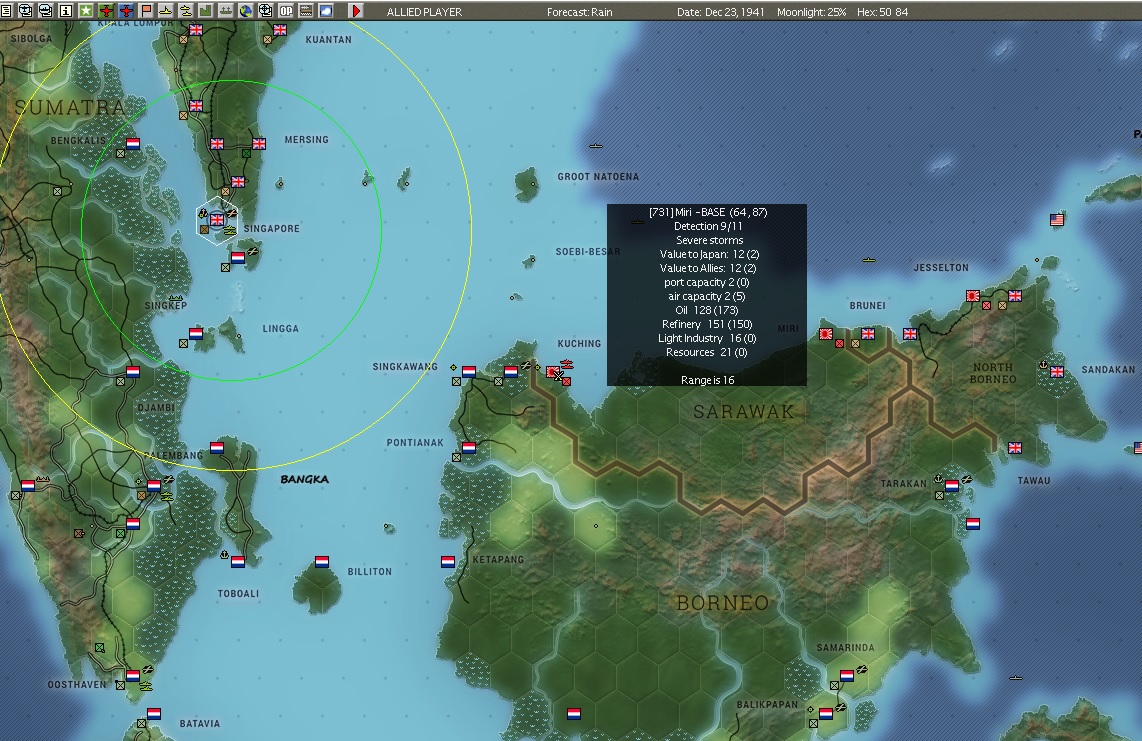Select the Japanese flag at Miri

pos(825,334)
